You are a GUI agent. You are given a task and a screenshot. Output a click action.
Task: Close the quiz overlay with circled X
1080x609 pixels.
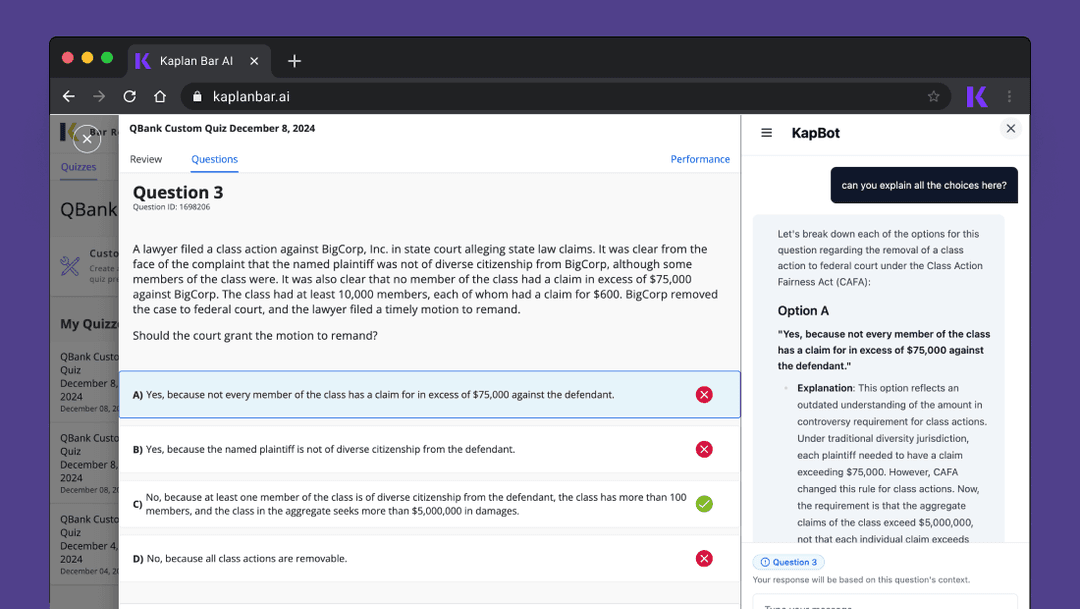click(87, 139)
